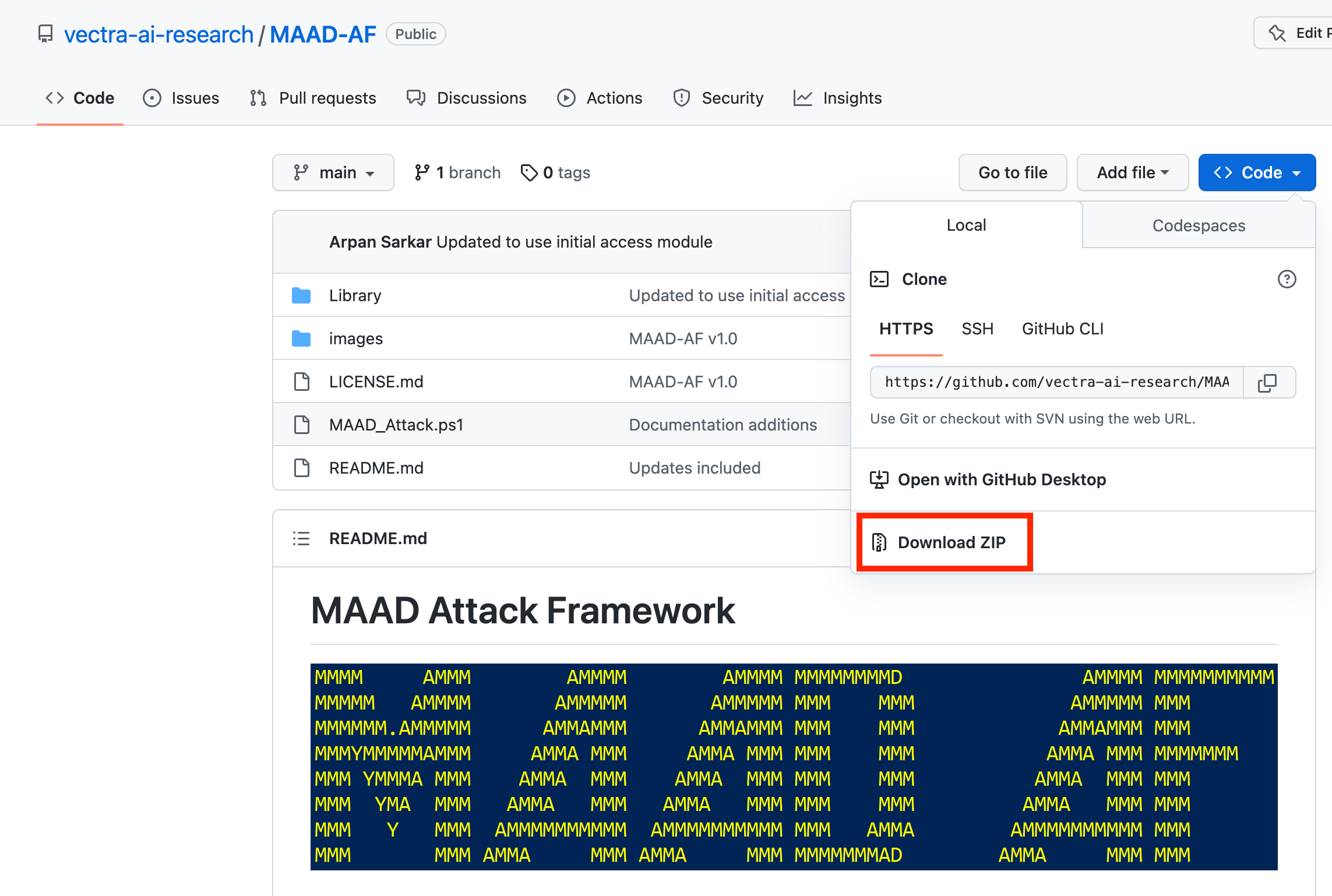Collapse the Code clone popup
Viewport: 1332px width, 896px height.
[x=1256, y=172]
